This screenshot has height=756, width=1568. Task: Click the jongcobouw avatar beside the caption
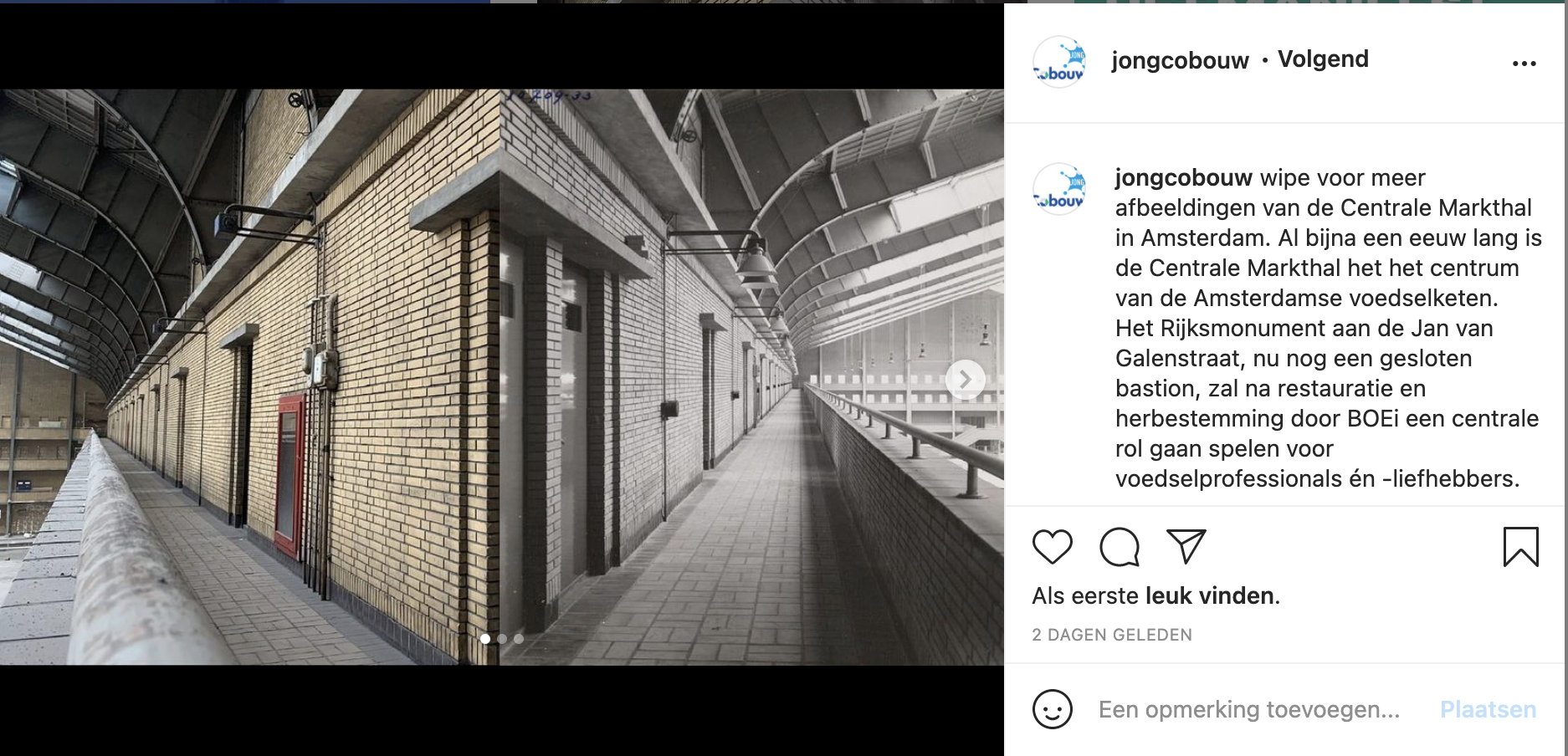pos(1059,189)
